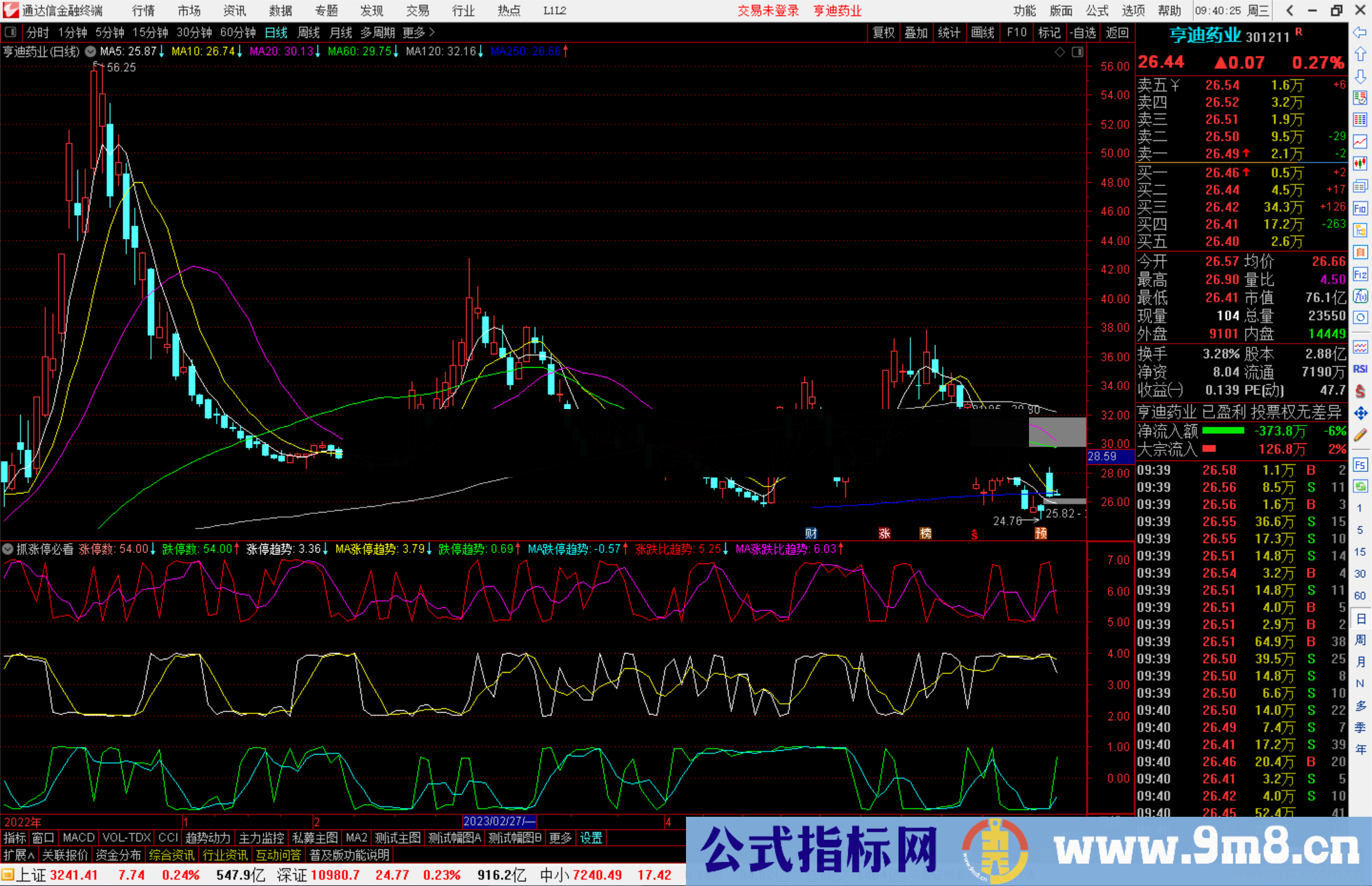The image size is (1372, 886).
Task: Open F10 company info from the right sidebar icon
Action: coord(1360,207)
